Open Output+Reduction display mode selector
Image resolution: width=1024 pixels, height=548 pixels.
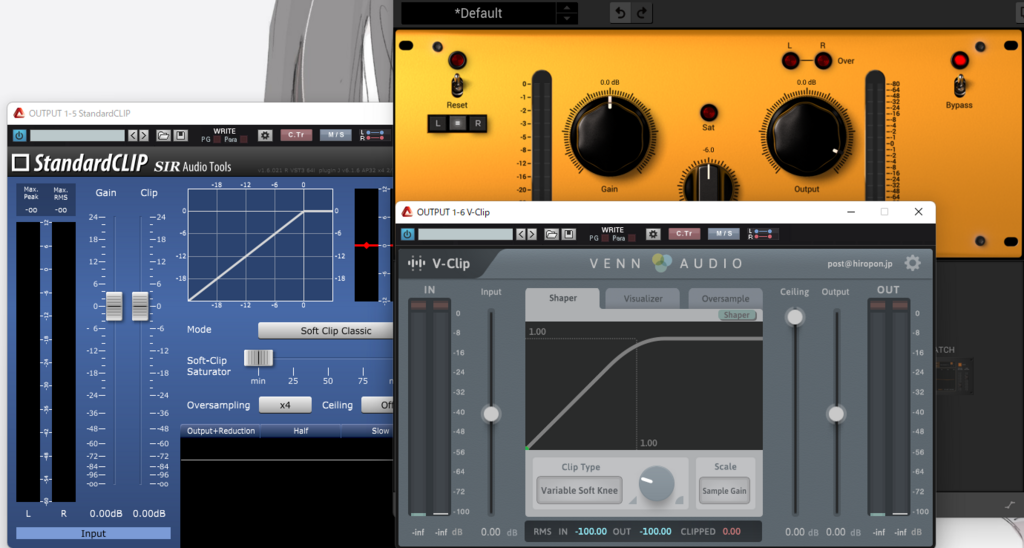point(221,431)
